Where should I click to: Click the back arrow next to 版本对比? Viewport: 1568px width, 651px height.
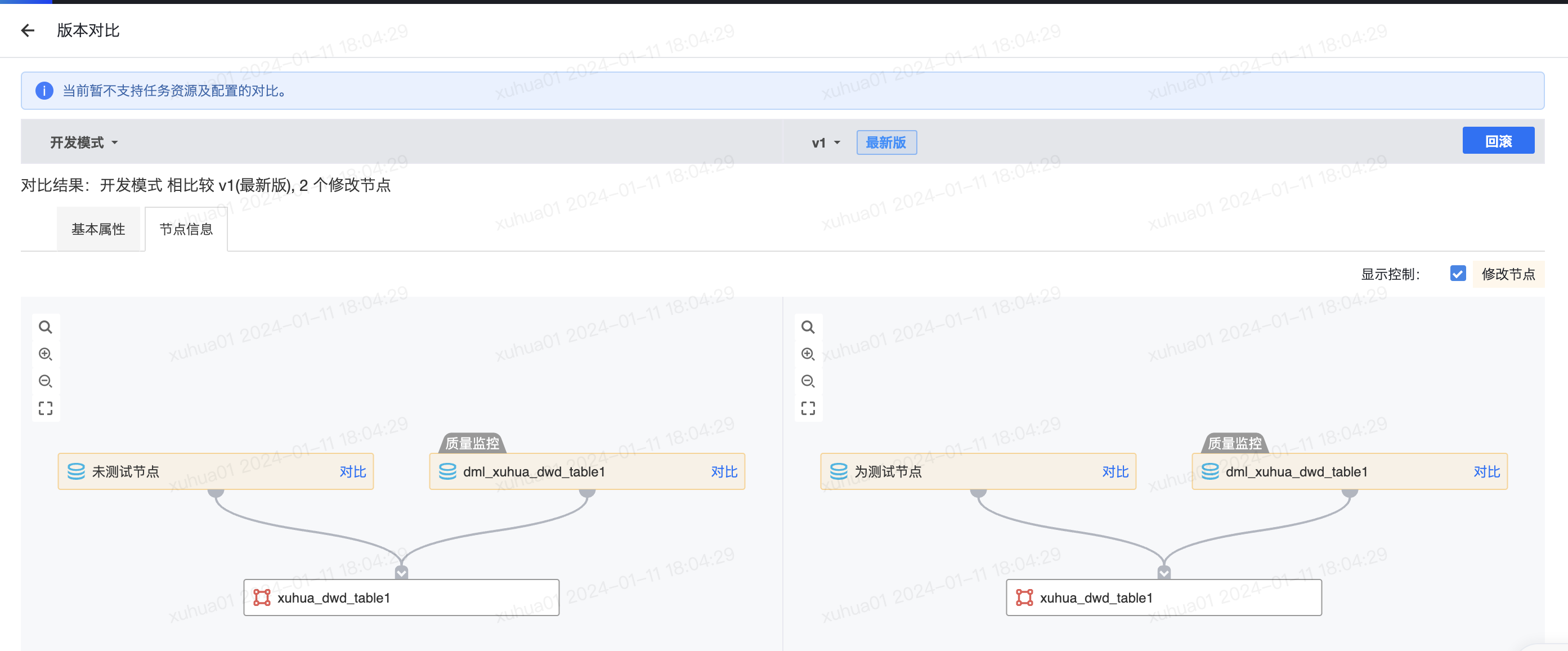(28, 30)
